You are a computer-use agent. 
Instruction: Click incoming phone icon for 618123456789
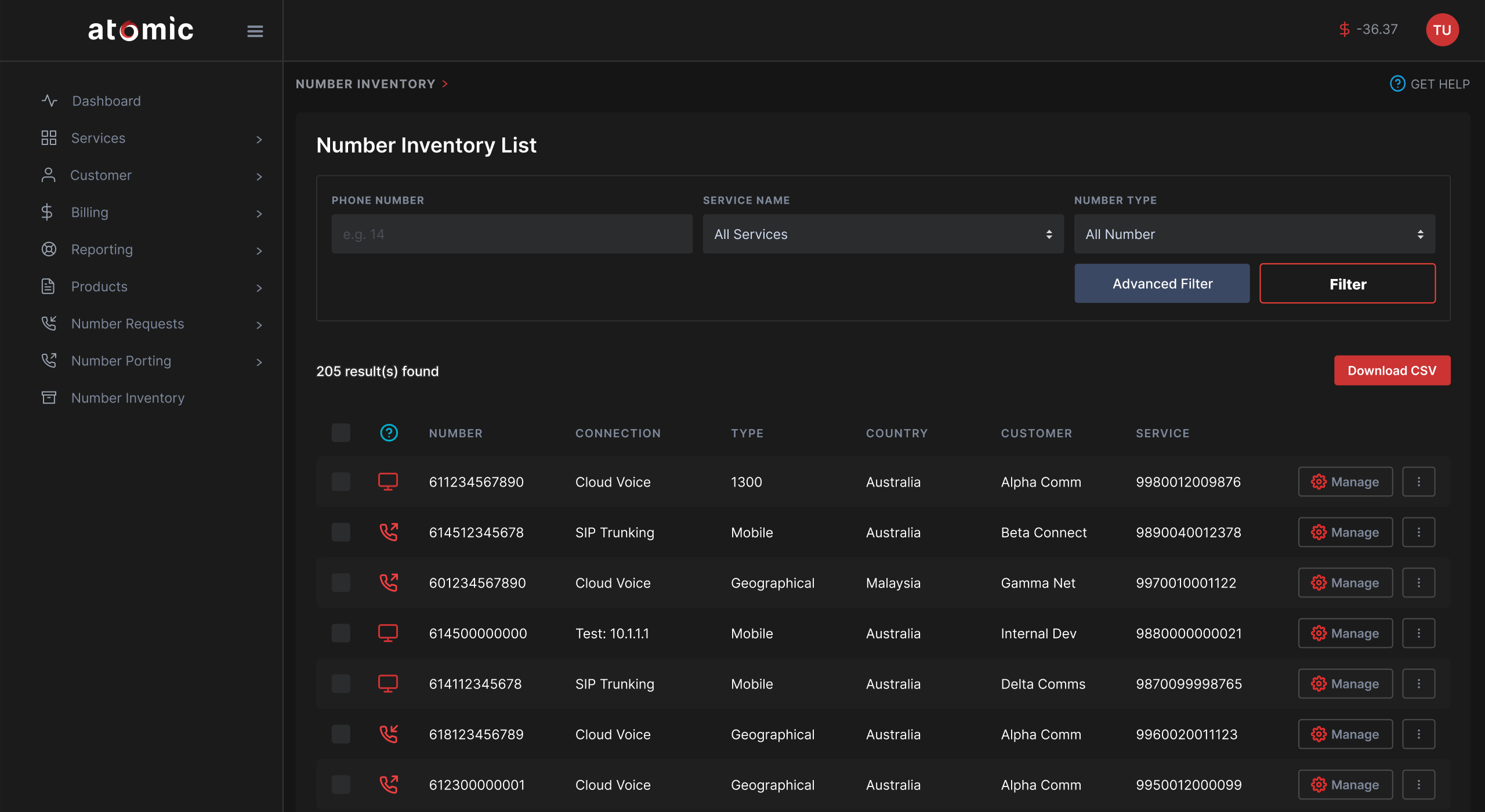pos(388,734)
